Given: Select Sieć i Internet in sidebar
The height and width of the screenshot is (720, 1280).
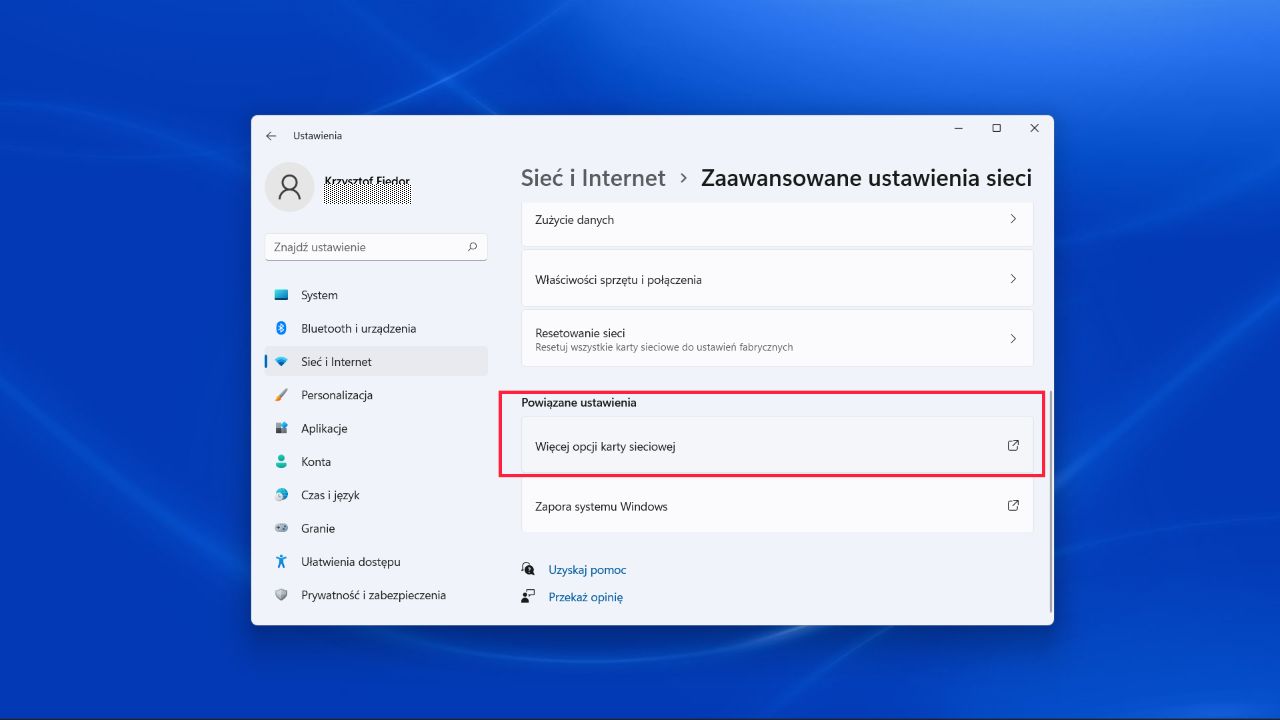Looking at the screenshot, I should pyautogui.click(x=337, y=361).
